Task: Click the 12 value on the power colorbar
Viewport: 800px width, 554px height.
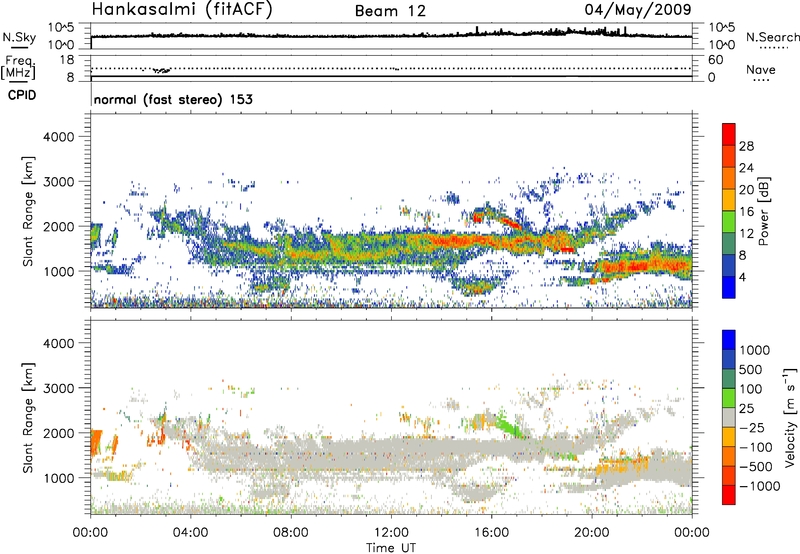Action: pyautogui.click(x=746, y=234)
